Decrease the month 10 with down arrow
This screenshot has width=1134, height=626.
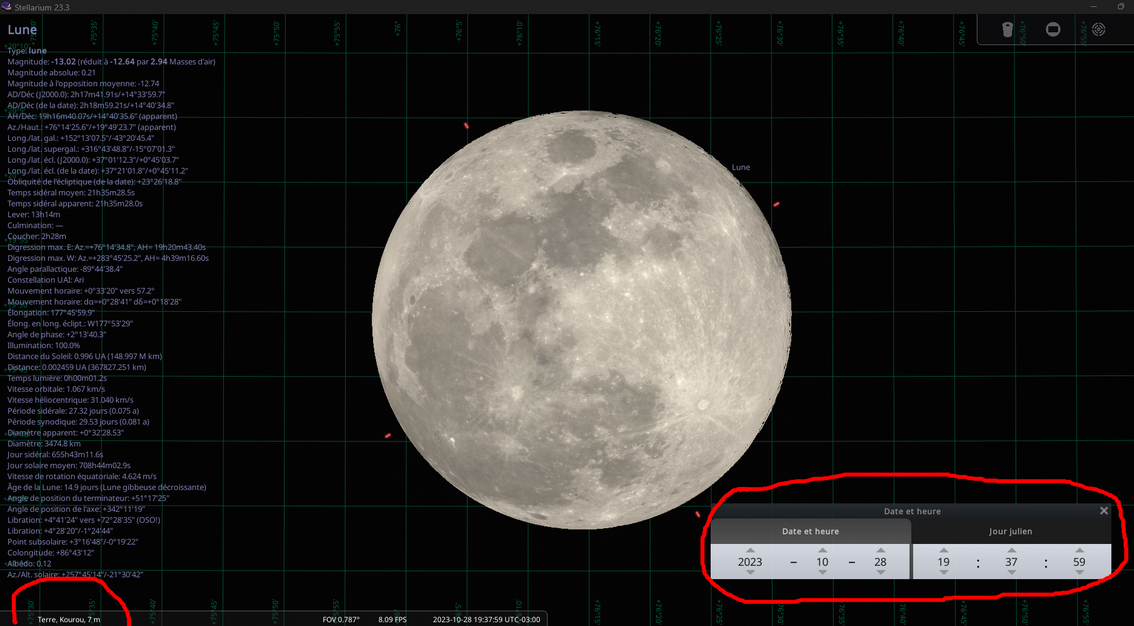coord(822,573)
